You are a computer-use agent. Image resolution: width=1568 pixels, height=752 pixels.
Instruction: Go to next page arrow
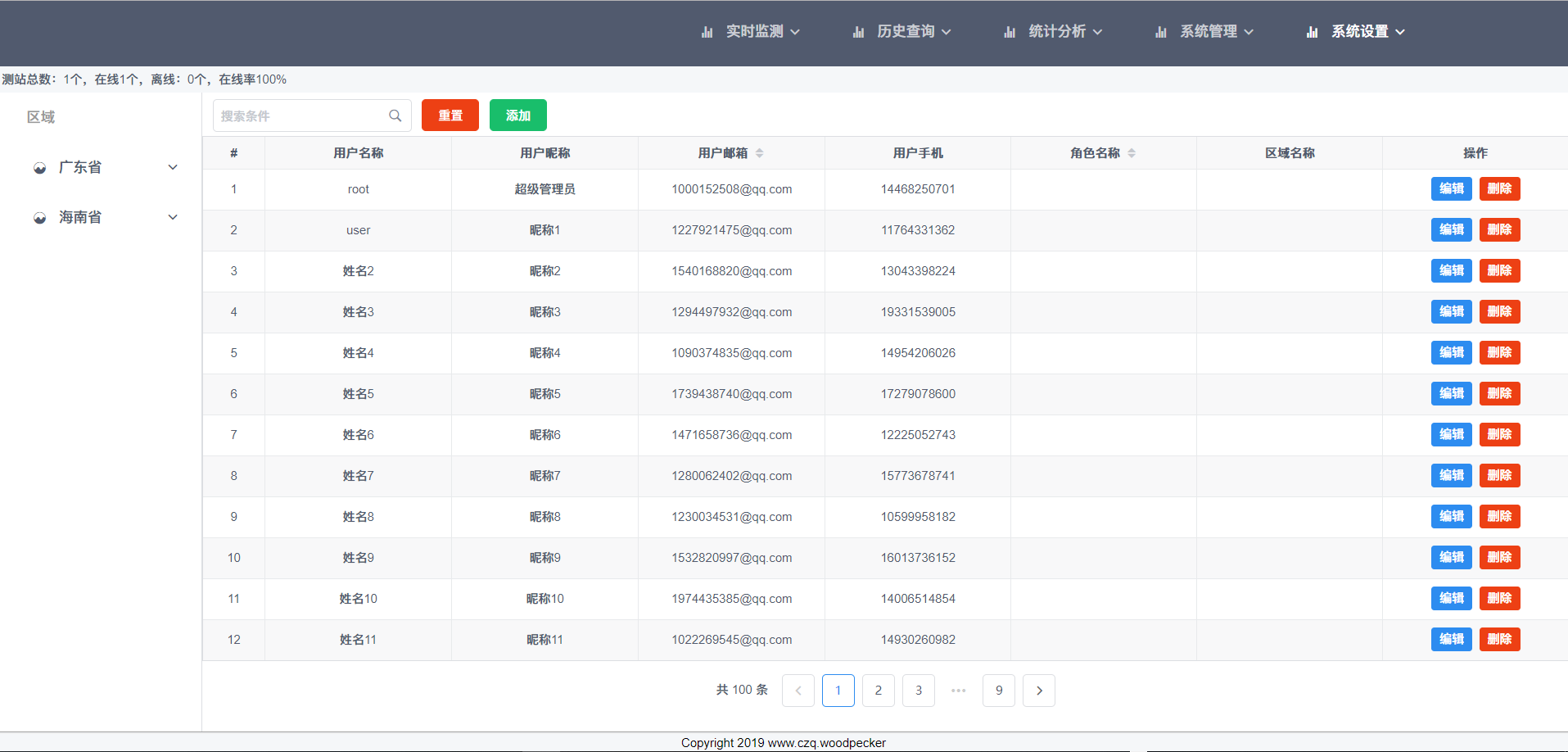point(1039,691)
